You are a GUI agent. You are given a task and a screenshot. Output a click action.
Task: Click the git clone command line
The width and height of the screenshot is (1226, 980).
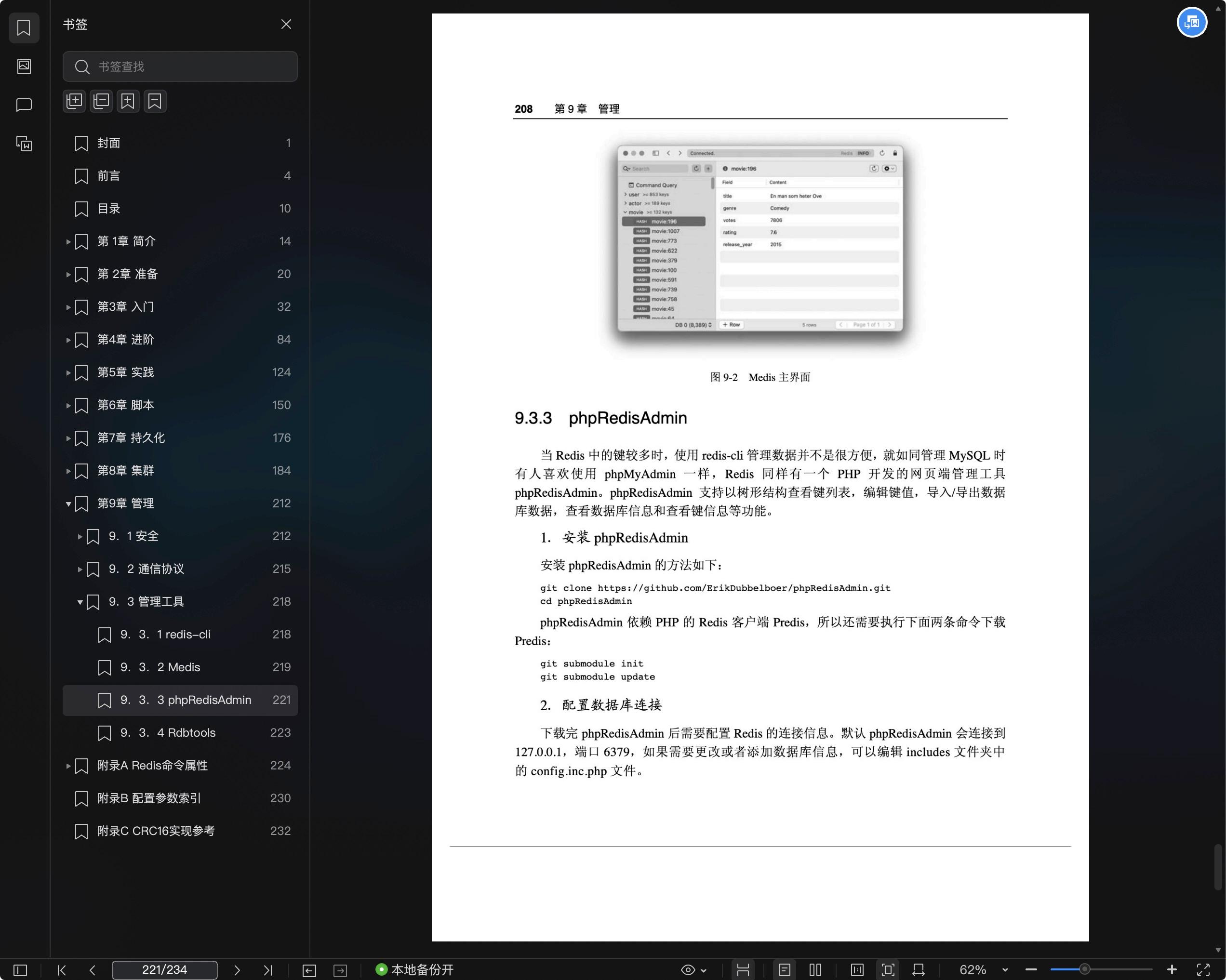pyautogui.click(x=715, y=588)
